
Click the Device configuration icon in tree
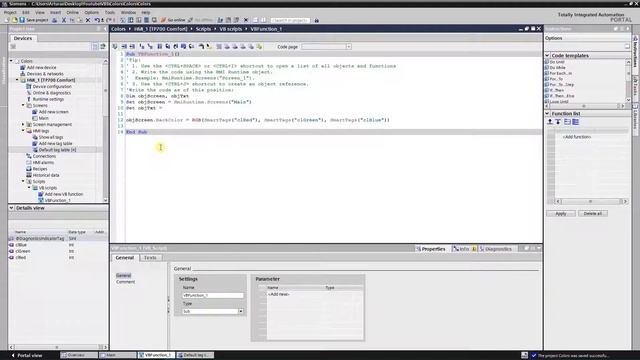[x=29, y=87]
